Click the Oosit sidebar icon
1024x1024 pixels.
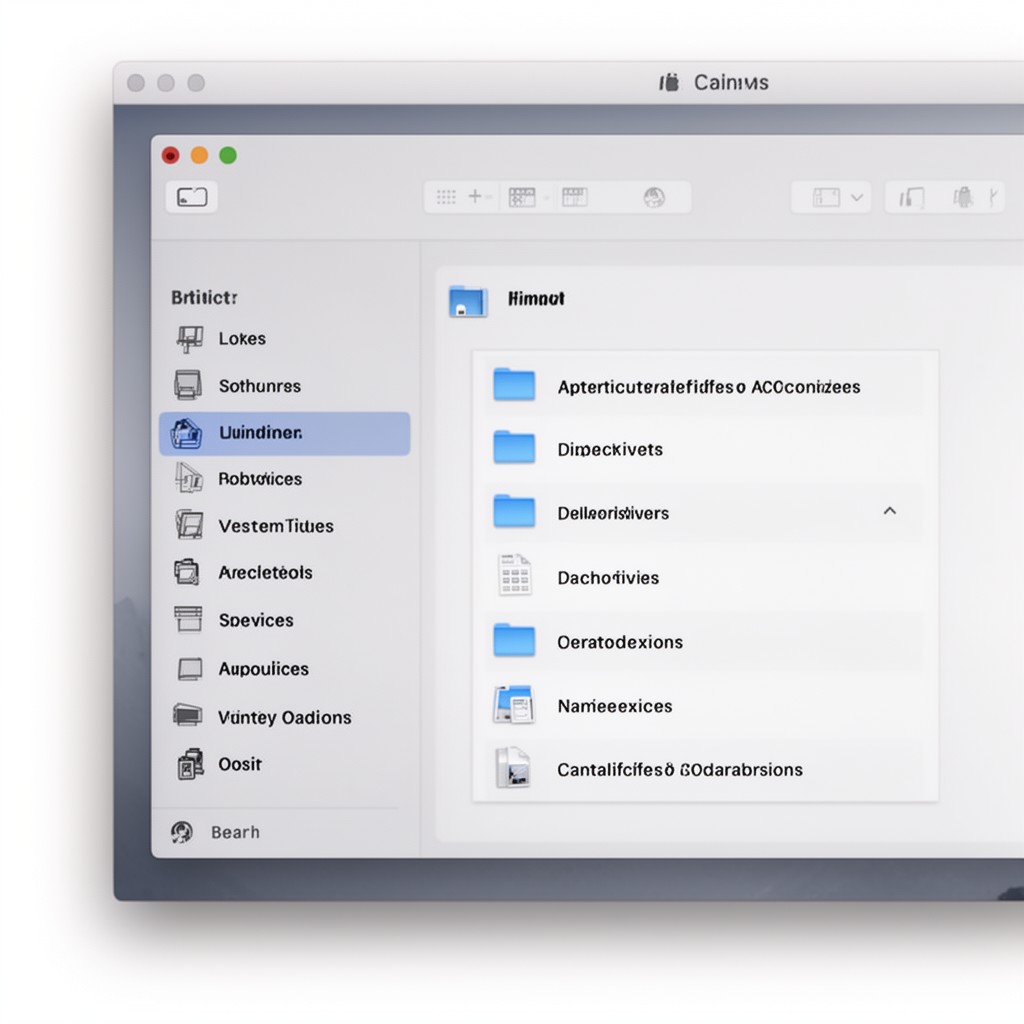pyautogui.click(x=190, y=764)
